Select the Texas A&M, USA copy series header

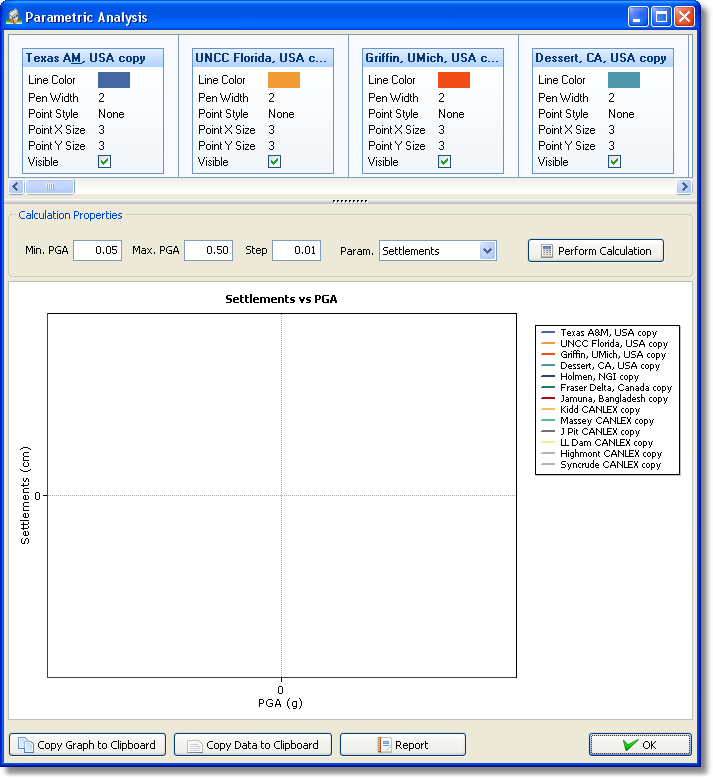pyautogui.click(x=93, y=58)
